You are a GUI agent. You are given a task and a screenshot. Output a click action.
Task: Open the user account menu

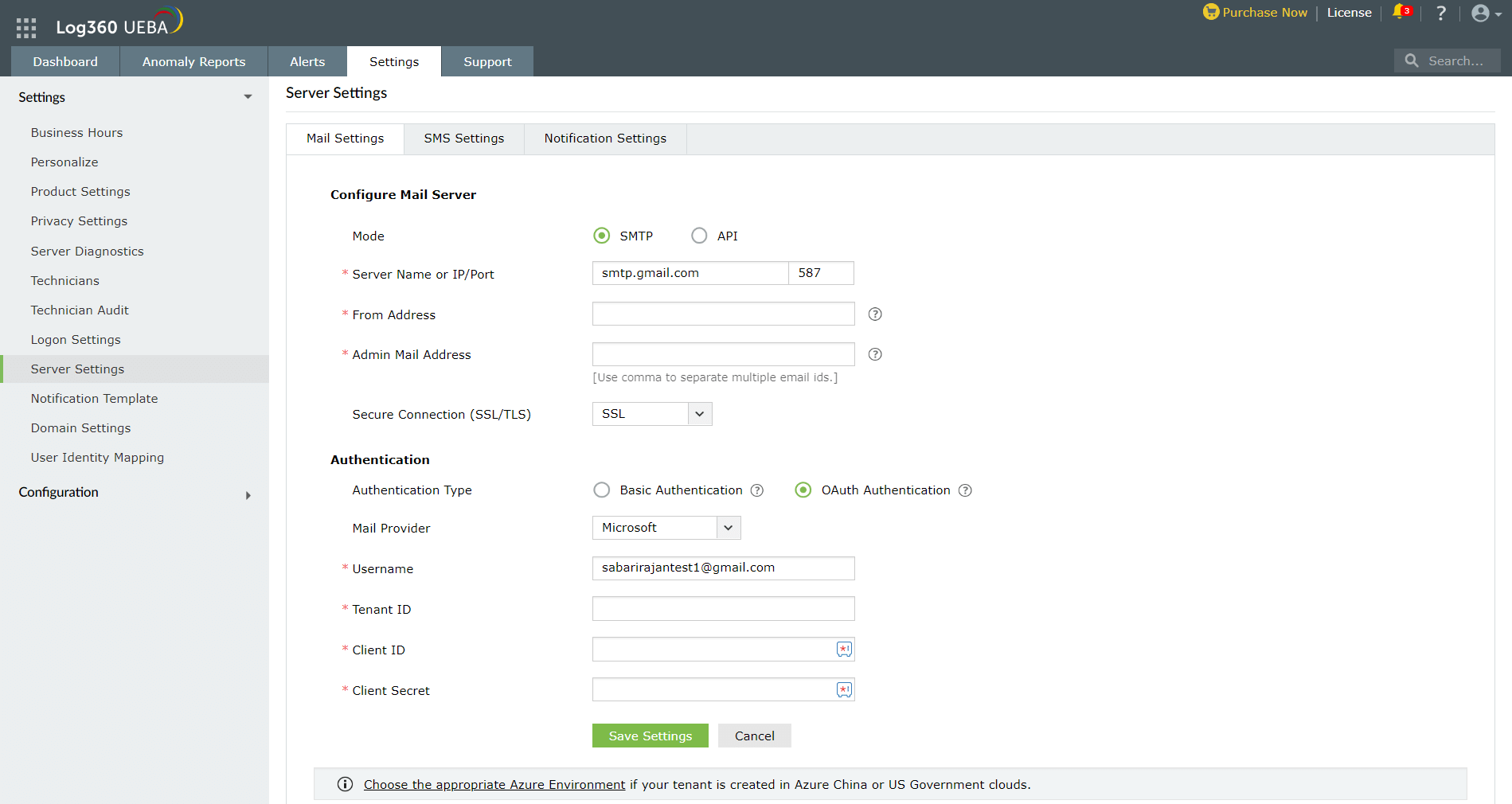(x=1486, y=13)
